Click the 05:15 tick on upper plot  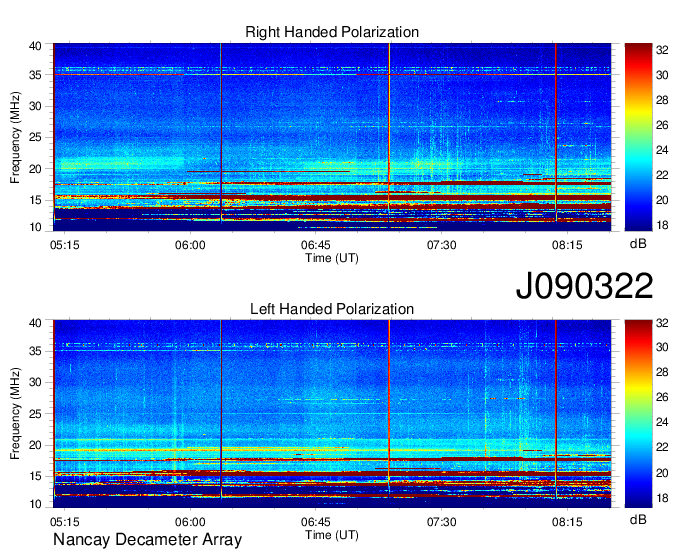(x=65, y=245)
